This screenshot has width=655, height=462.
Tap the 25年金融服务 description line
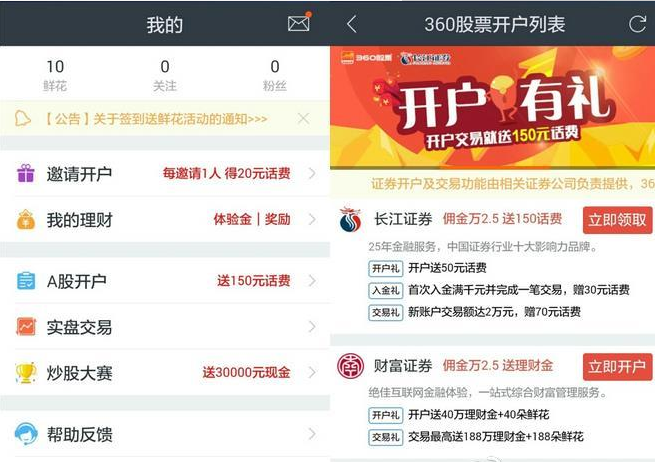[483, 247]
